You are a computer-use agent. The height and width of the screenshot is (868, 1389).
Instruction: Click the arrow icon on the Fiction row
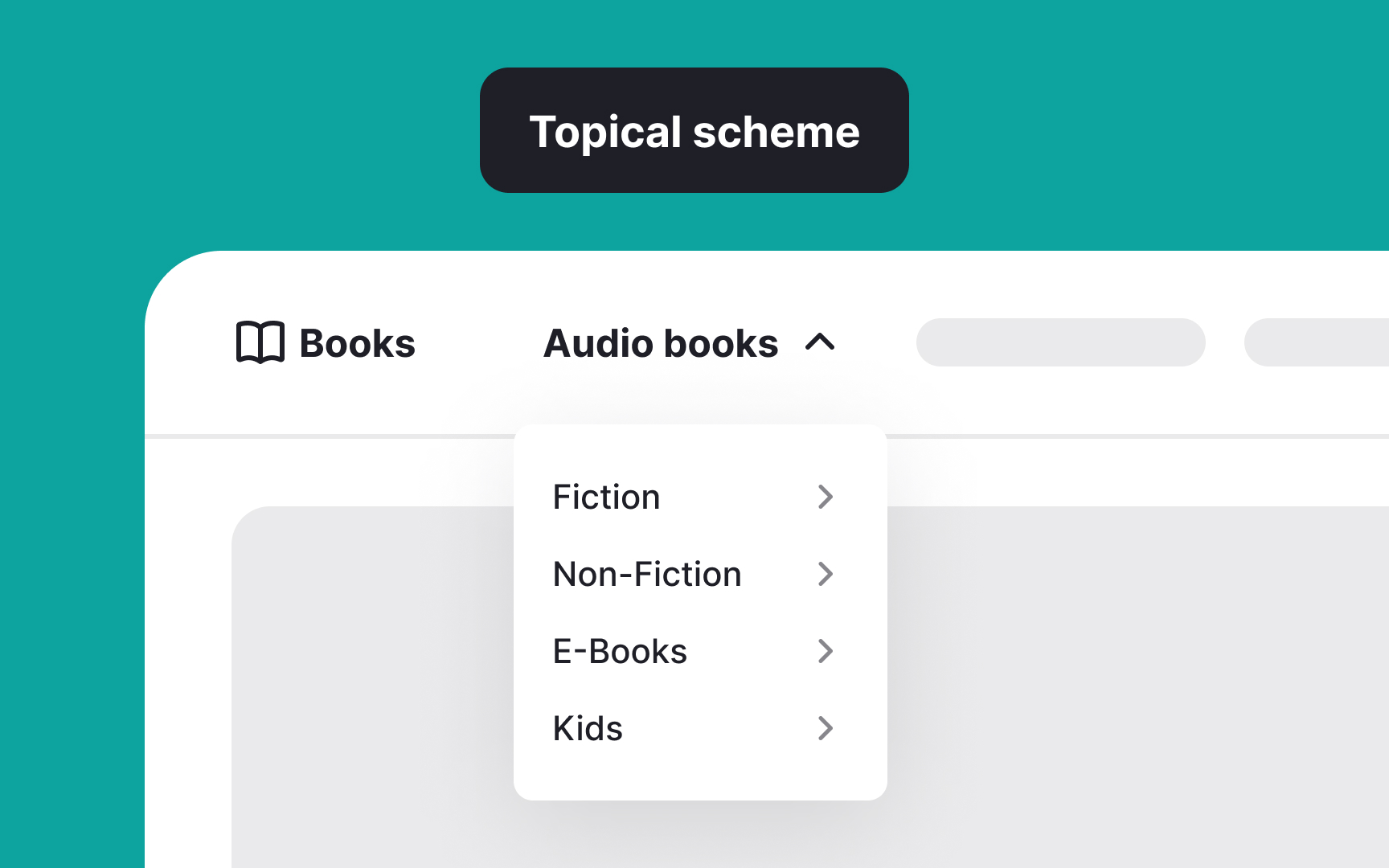(x=826, y=497)
